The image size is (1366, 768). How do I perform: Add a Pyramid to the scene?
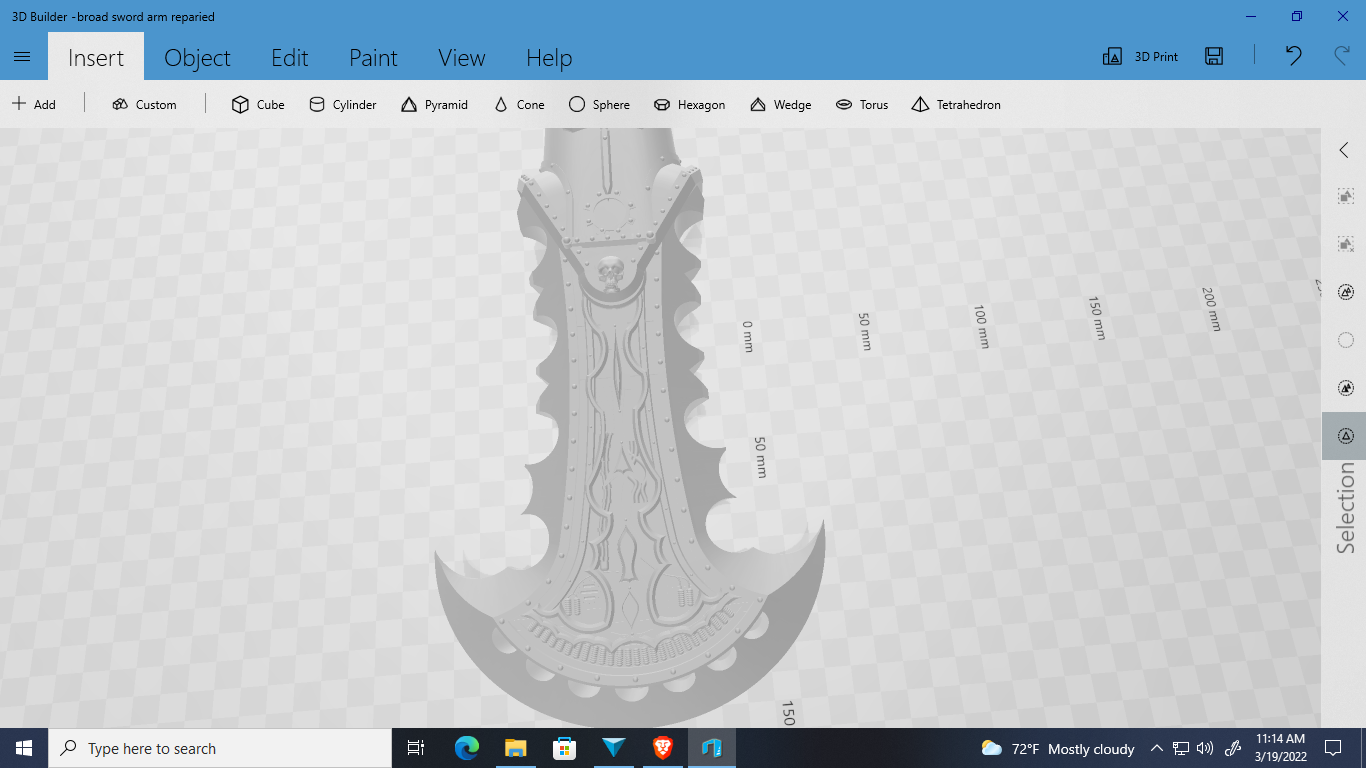434,104
